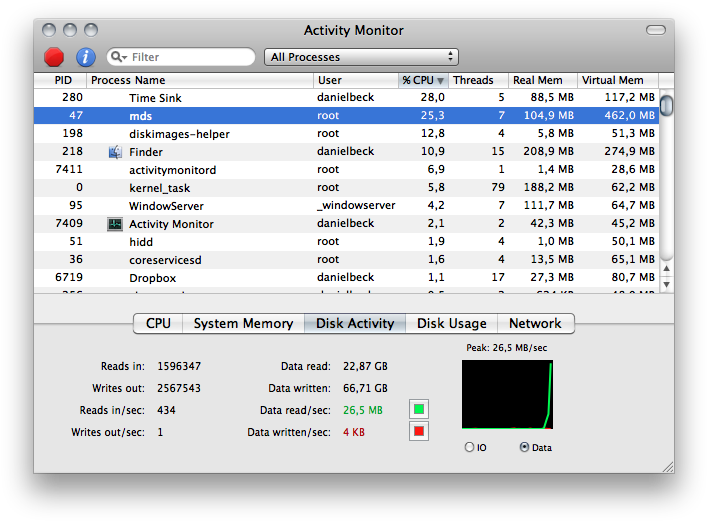Toggle toolbar with the pill button
The image size is (707, 521).
tap(656, 30)
